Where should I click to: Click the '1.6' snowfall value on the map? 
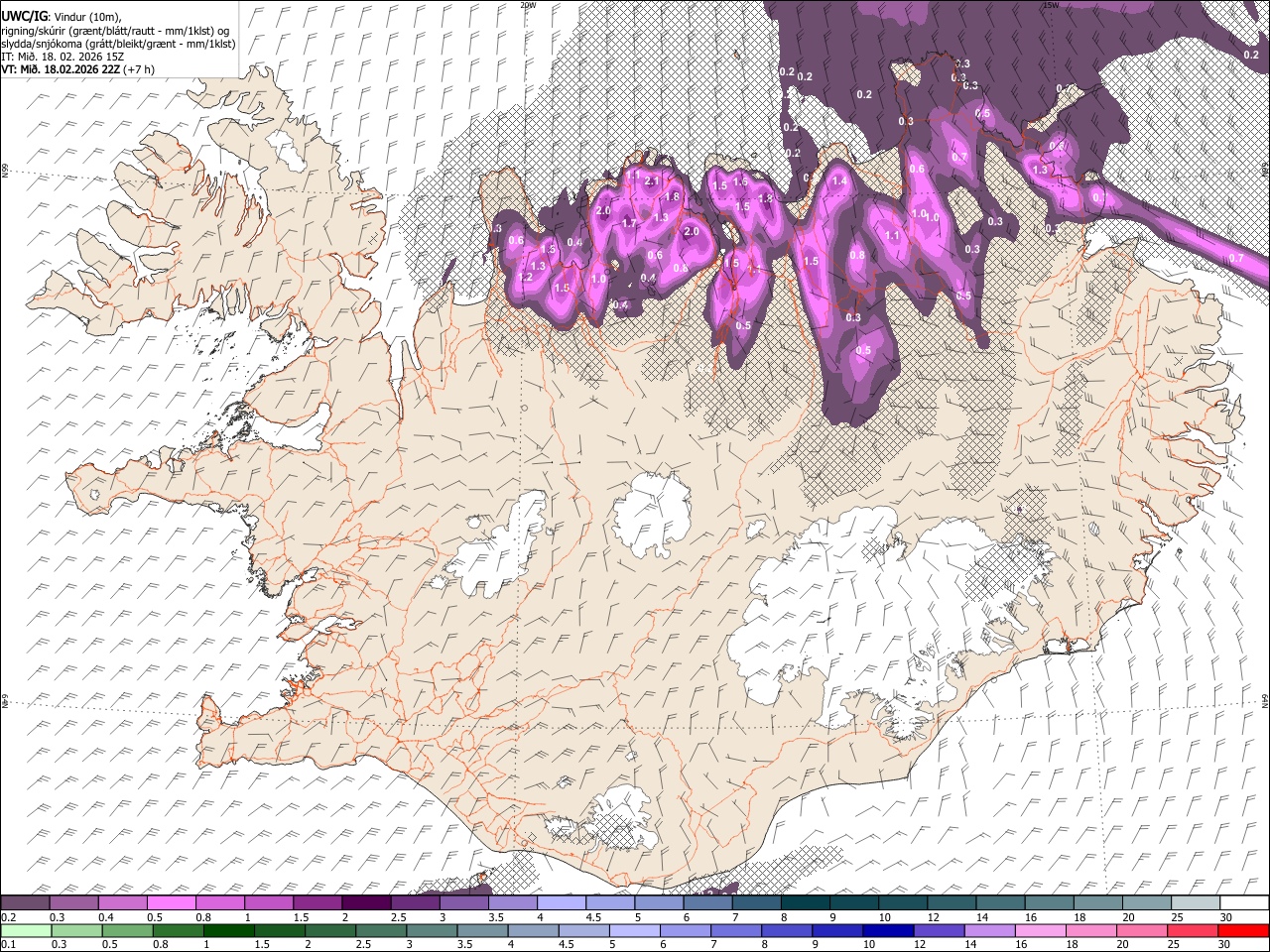[740, 181]
